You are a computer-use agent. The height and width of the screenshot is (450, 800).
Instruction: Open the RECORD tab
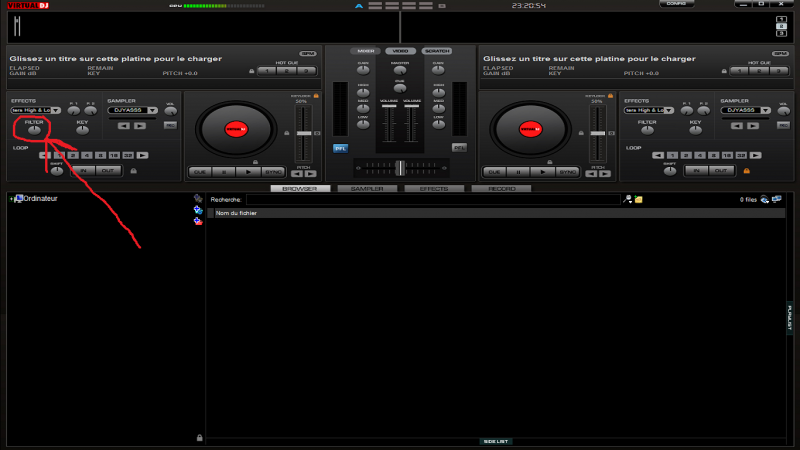(x=500, y=188)
